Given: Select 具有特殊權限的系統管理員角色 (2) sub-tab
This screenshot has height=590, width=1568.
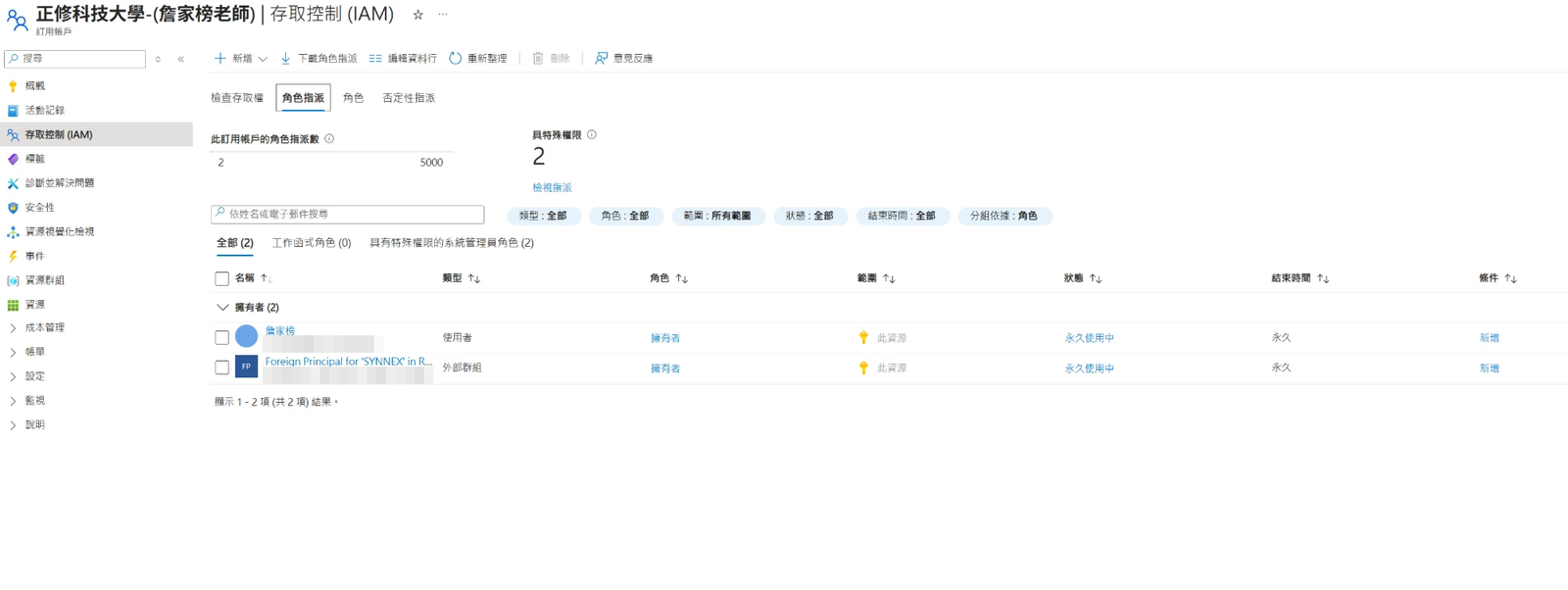Looking at the screenshot, I should 452,243.
